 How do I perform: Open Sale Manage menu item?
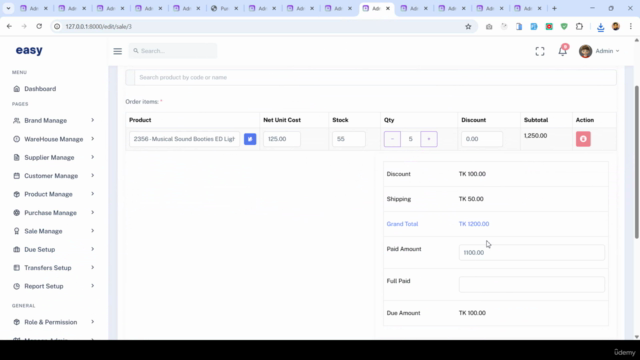pos(43,231)
